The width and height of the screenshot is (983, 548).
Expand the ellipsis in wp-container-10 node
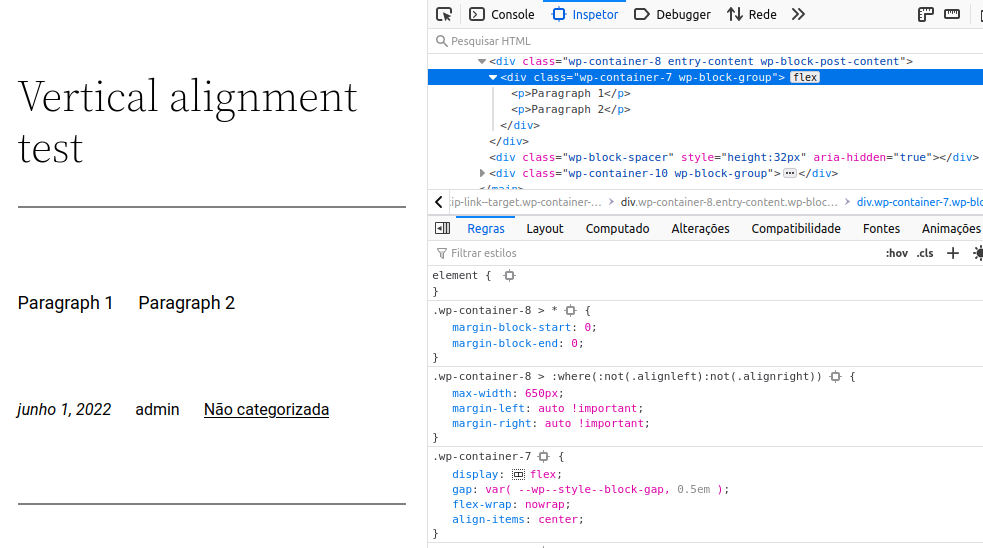click(x=790, y=174)
